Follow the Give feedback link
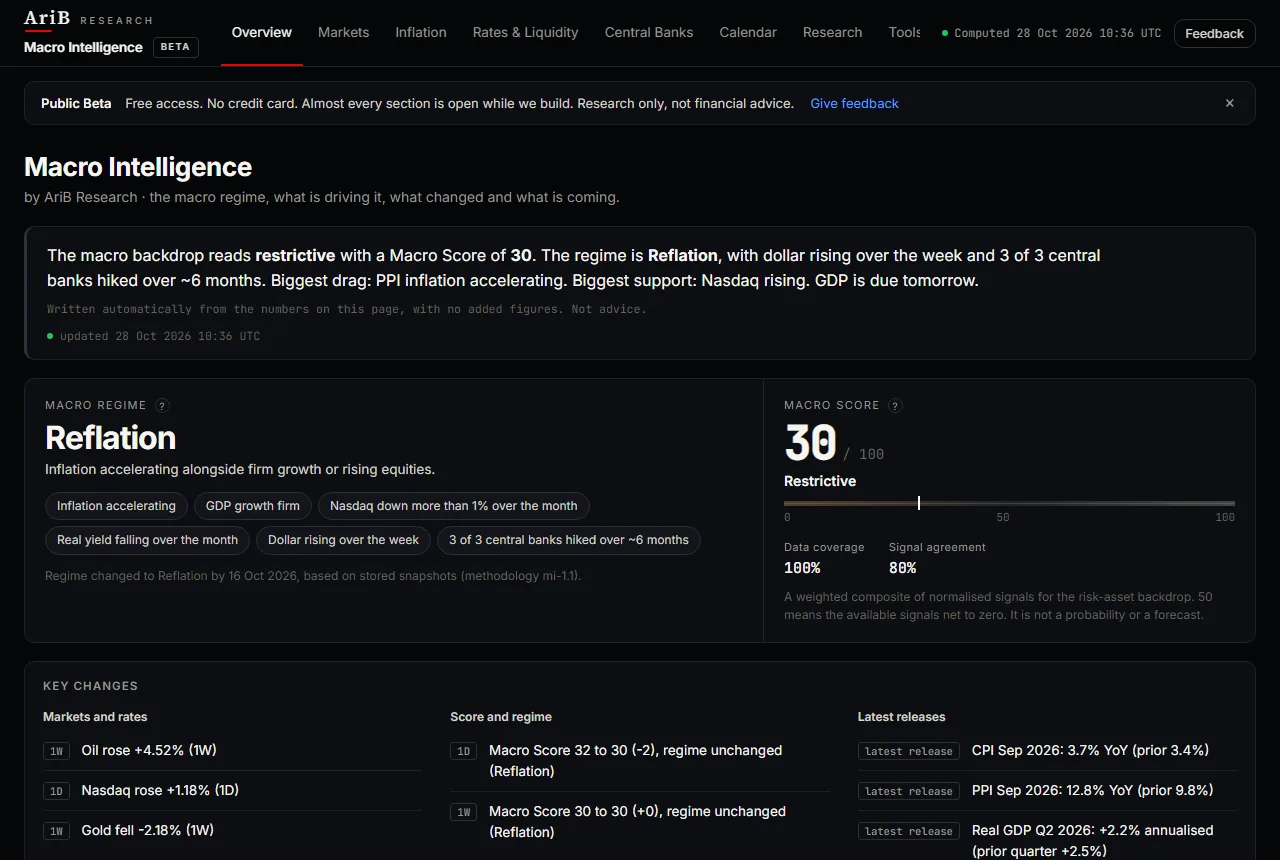 [x=855, y=103]
